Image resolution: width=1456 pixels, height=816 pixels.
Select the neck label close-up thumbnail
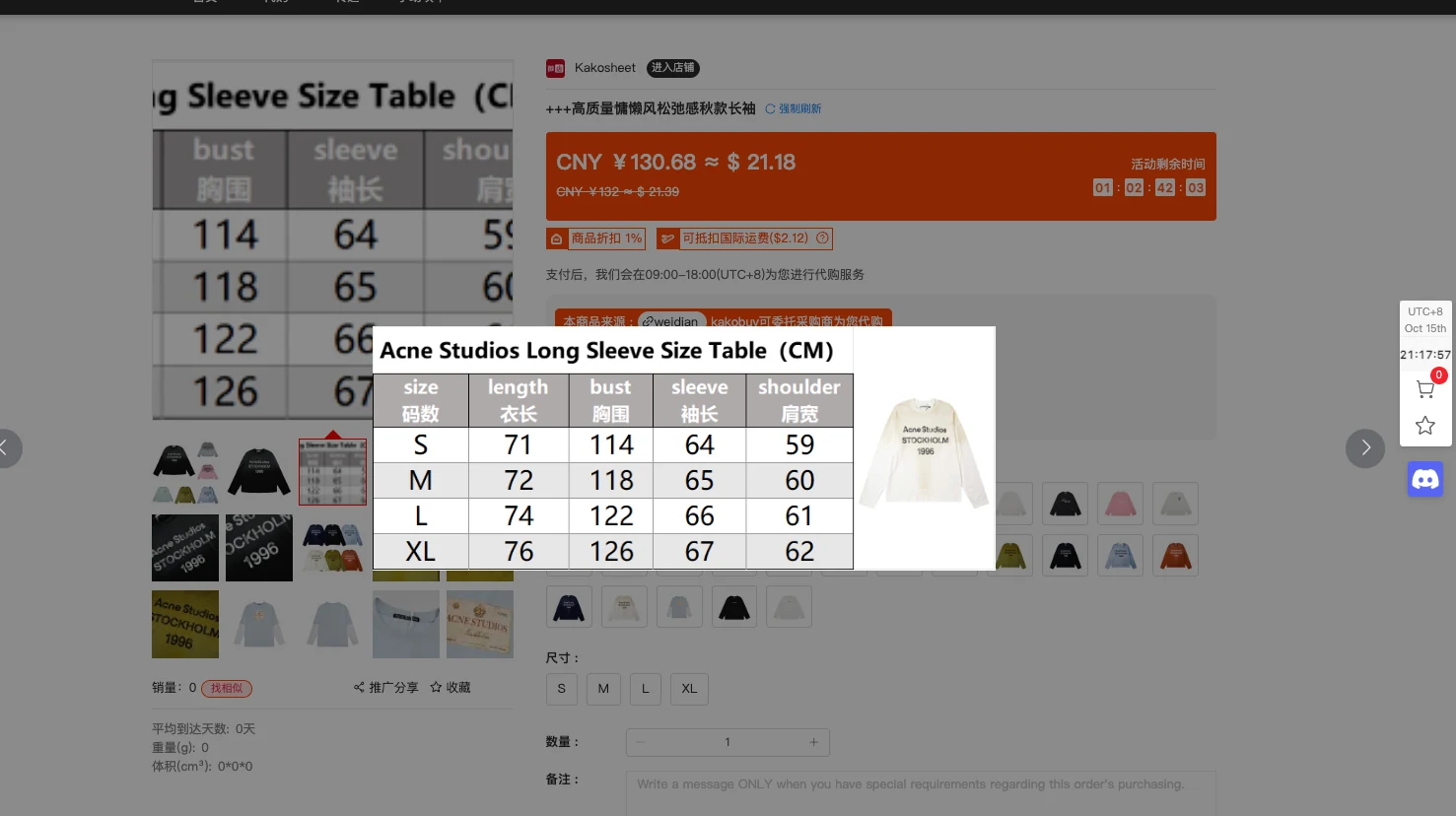click(x=406, y=624)
